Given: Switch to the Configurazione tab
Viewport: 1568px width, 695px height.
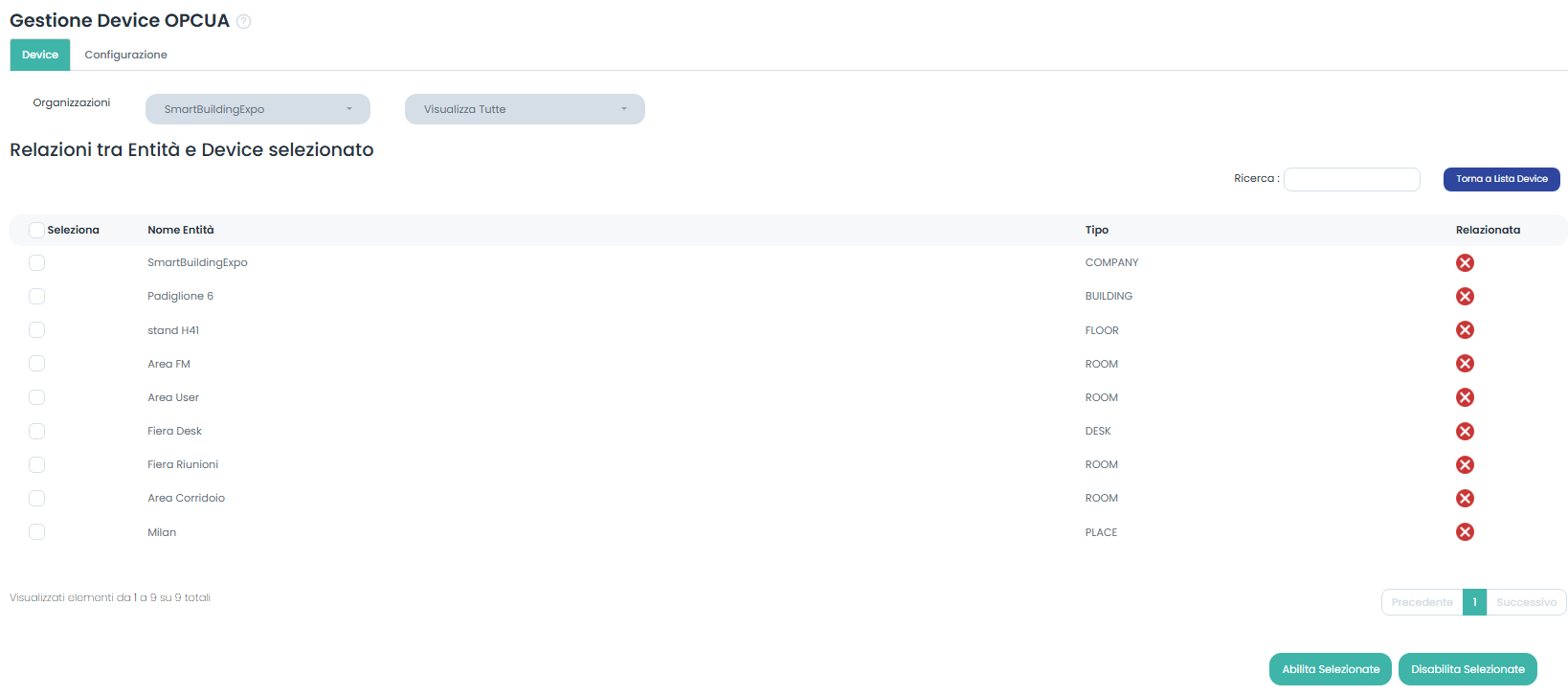Looking at the screenshot, I should [x=125, y=55].
